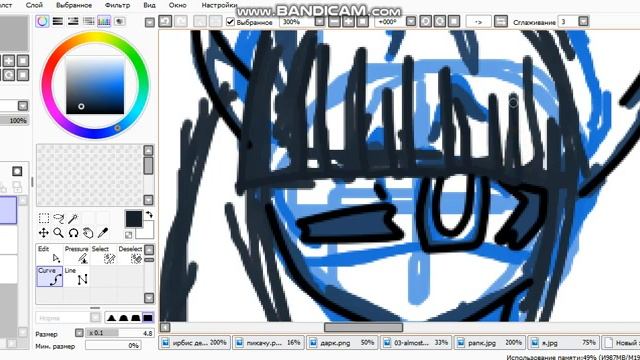Choose the Pressure linework tool
Viewport: 640px width, 360px height.
(x=76, y=254)
